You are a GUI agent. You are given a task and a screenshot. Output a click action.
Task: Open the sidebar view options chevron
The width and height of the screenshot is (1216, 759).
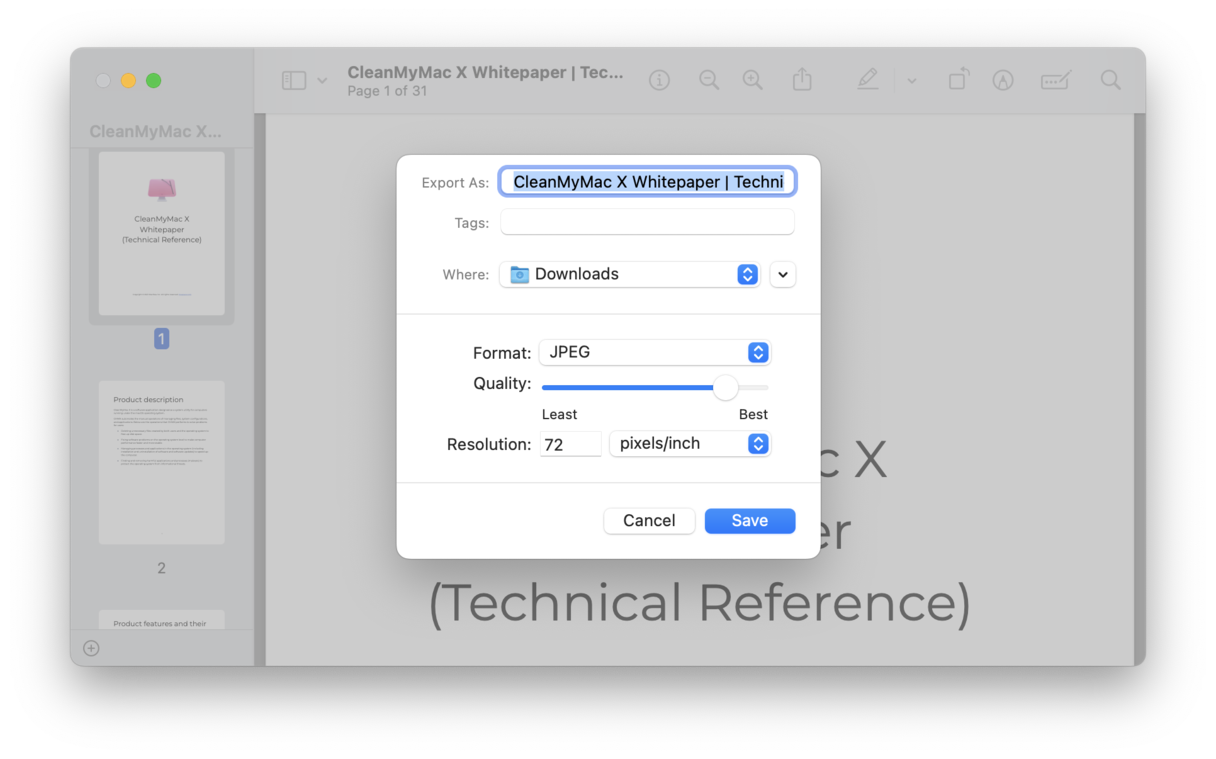tap(322, 81)
